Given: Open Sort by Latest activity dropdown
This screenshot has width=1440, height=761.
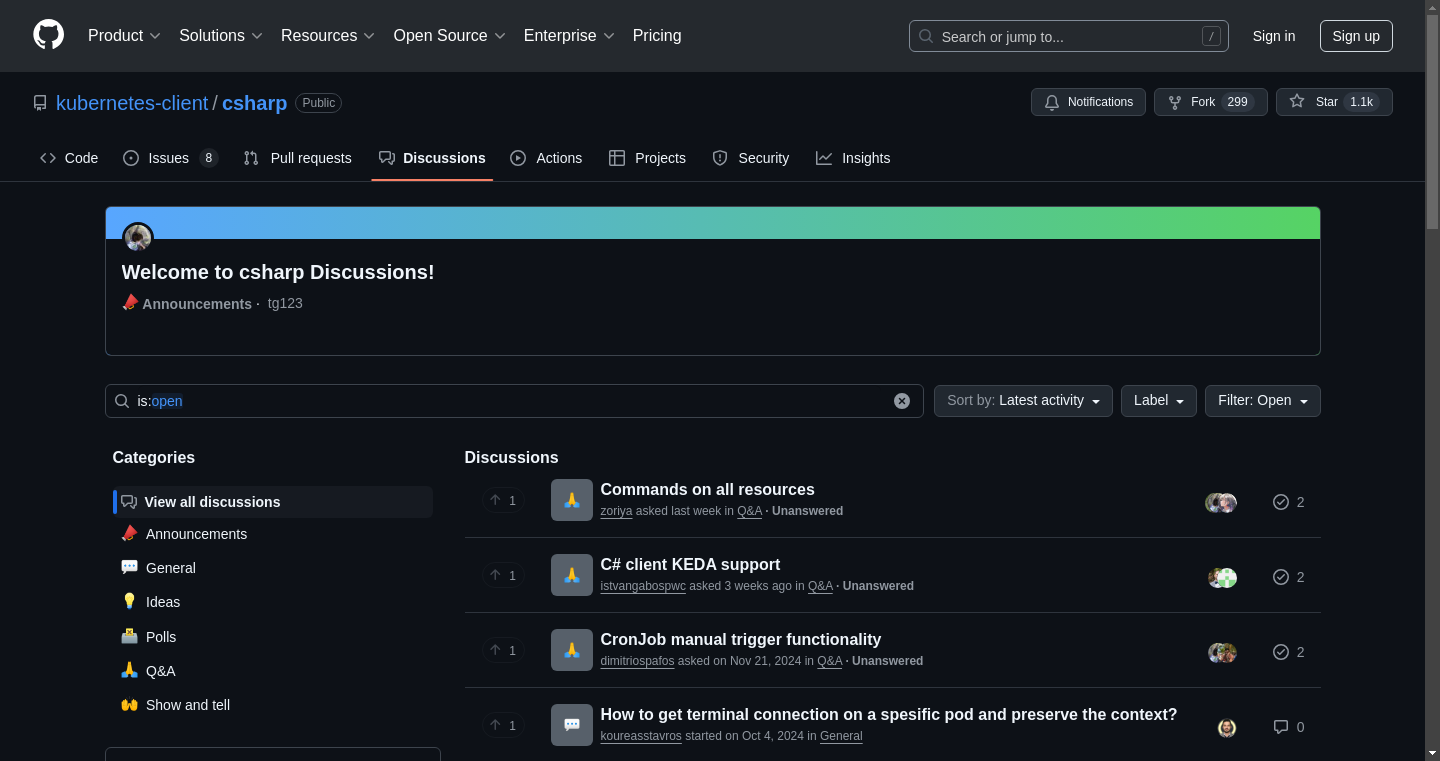Looking at the screenshot, I should [1023, 401].
